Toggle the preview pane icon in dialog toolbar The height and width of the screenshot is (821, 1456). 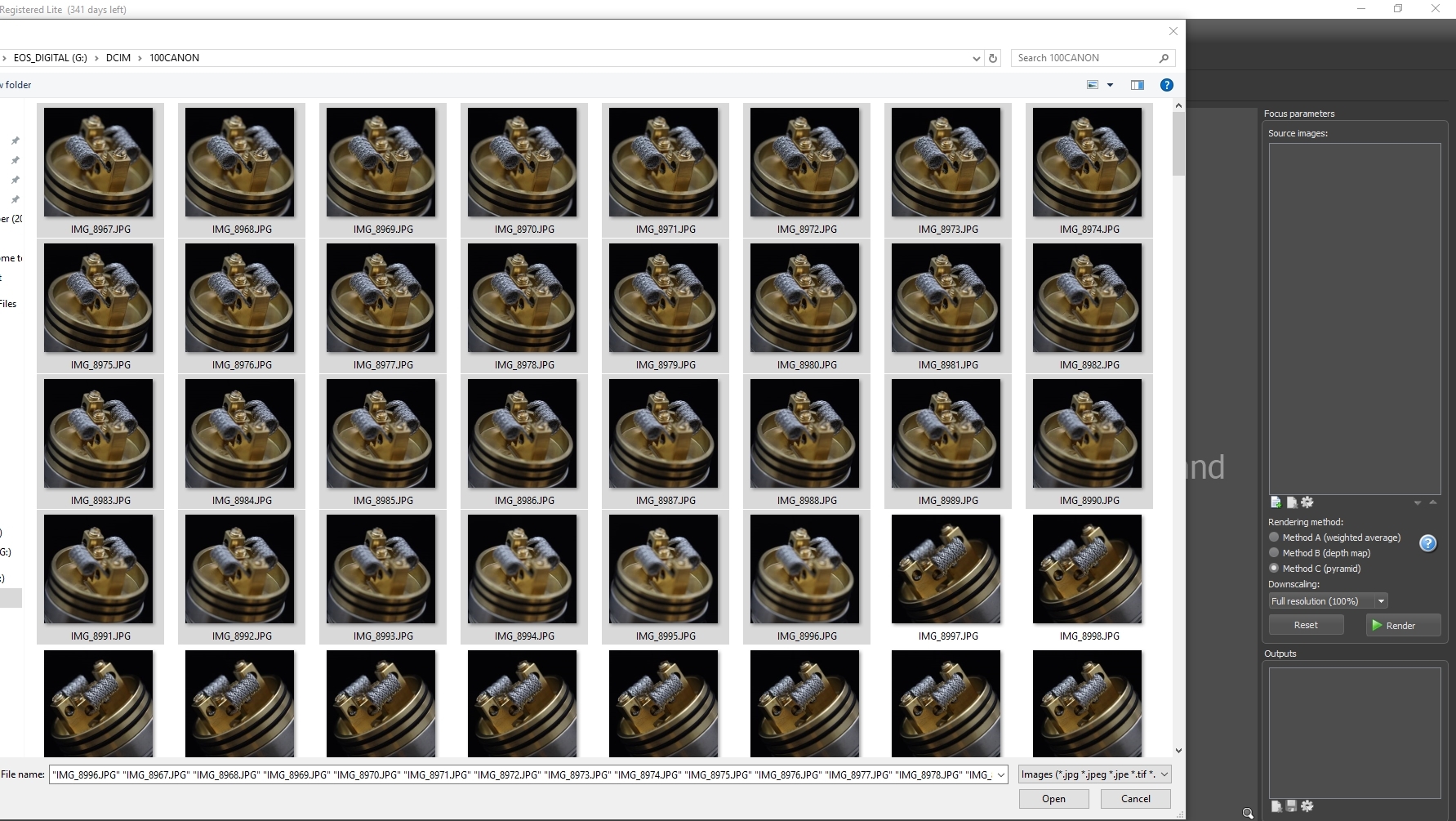click(x=1137, y=84)
